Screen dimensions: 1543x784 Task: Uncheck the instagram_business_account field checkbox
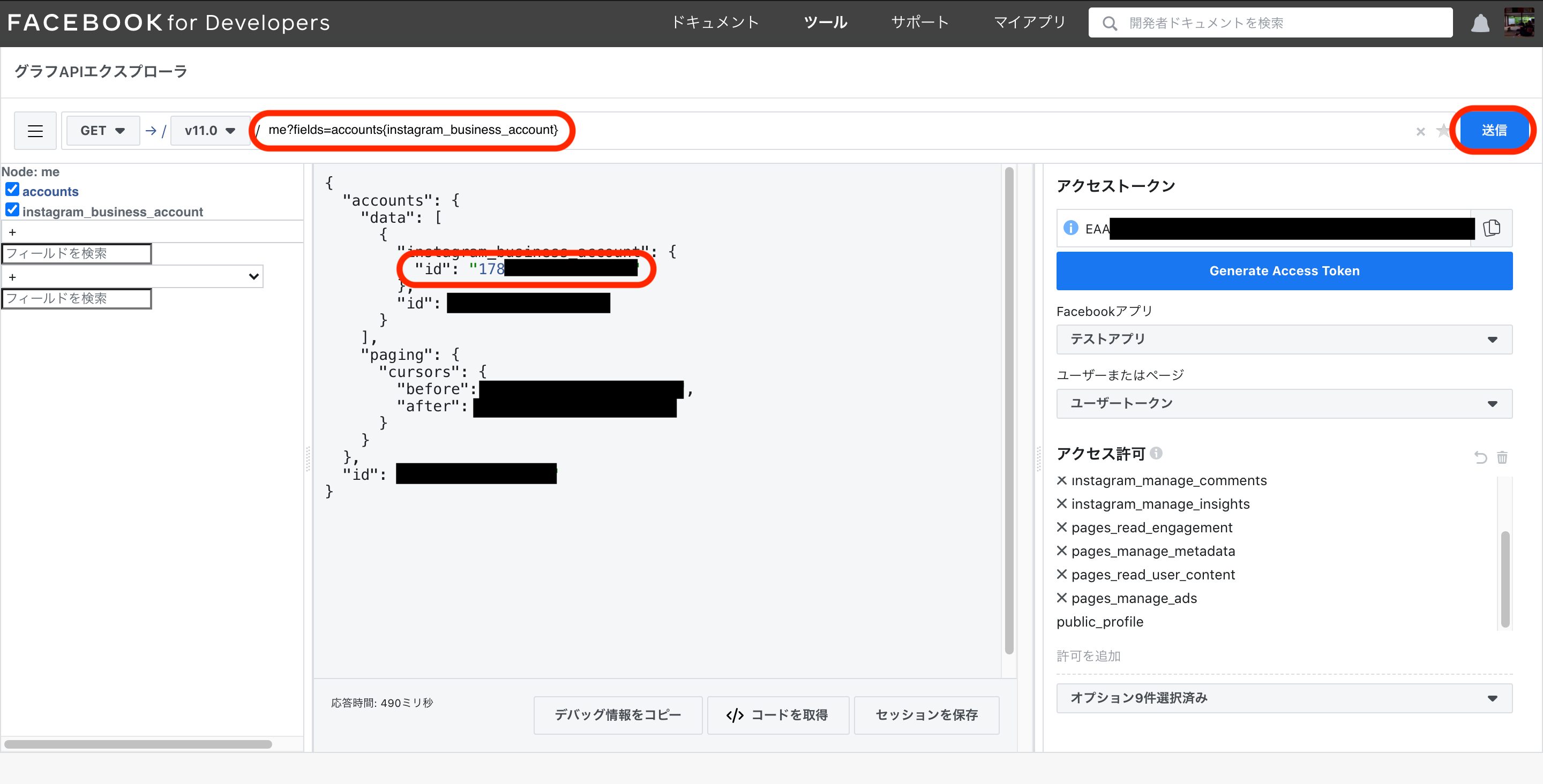[x=12, y=210]
